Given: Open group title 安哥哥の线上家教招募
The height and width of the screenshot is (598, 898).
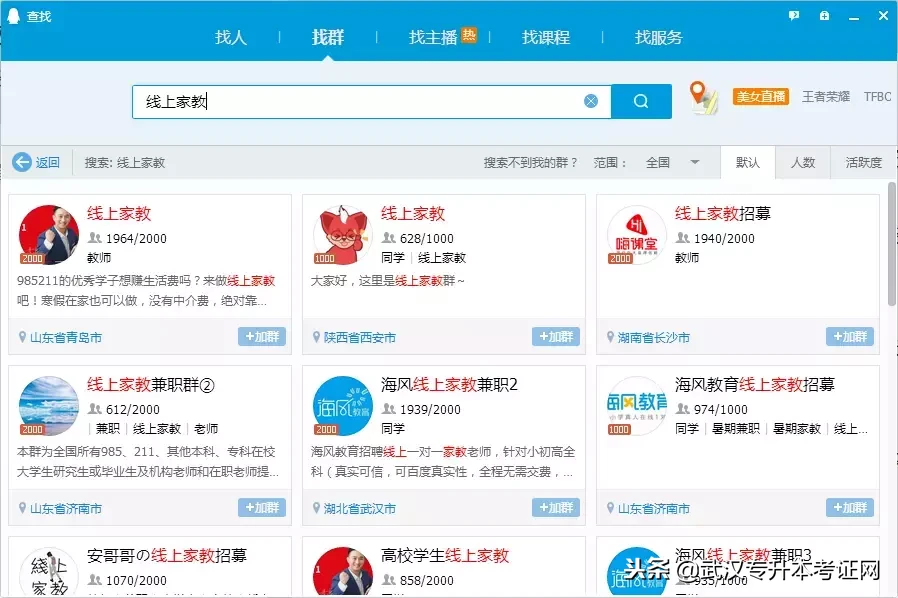Looking at the screenshot, I should tap(167, 556).
